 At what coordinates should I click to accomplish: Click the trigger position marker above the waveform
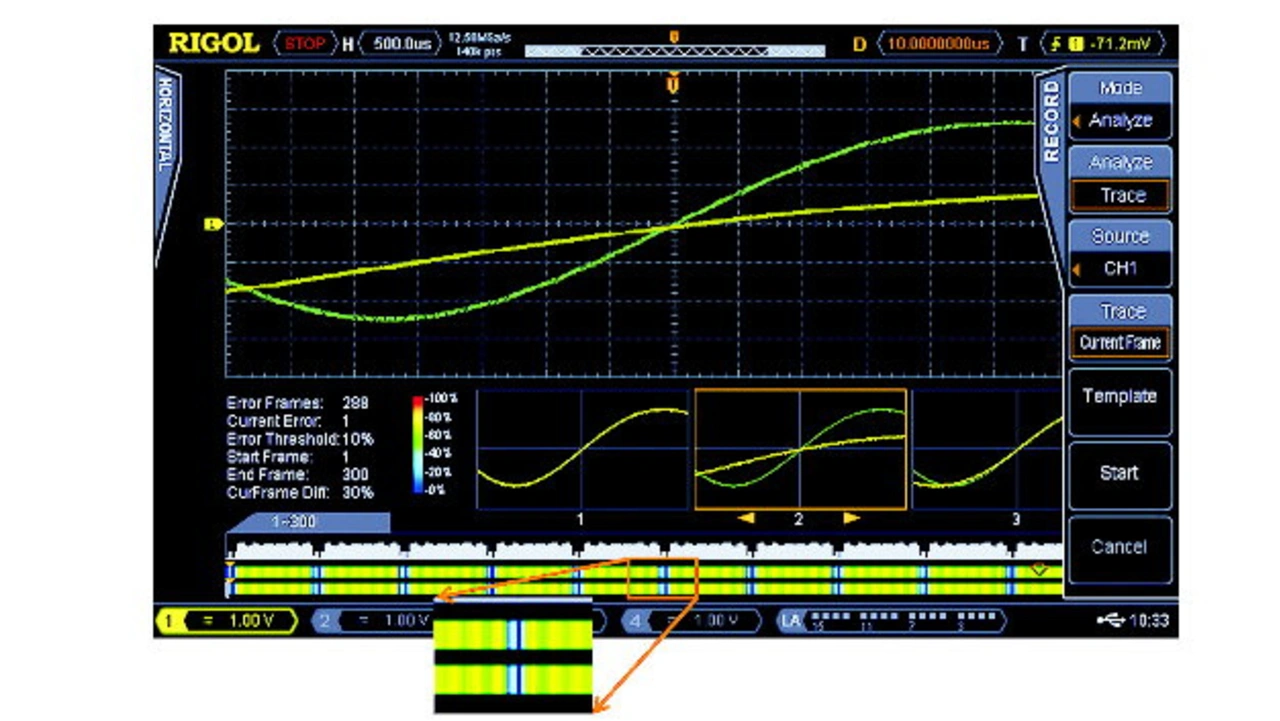point(674,84)
